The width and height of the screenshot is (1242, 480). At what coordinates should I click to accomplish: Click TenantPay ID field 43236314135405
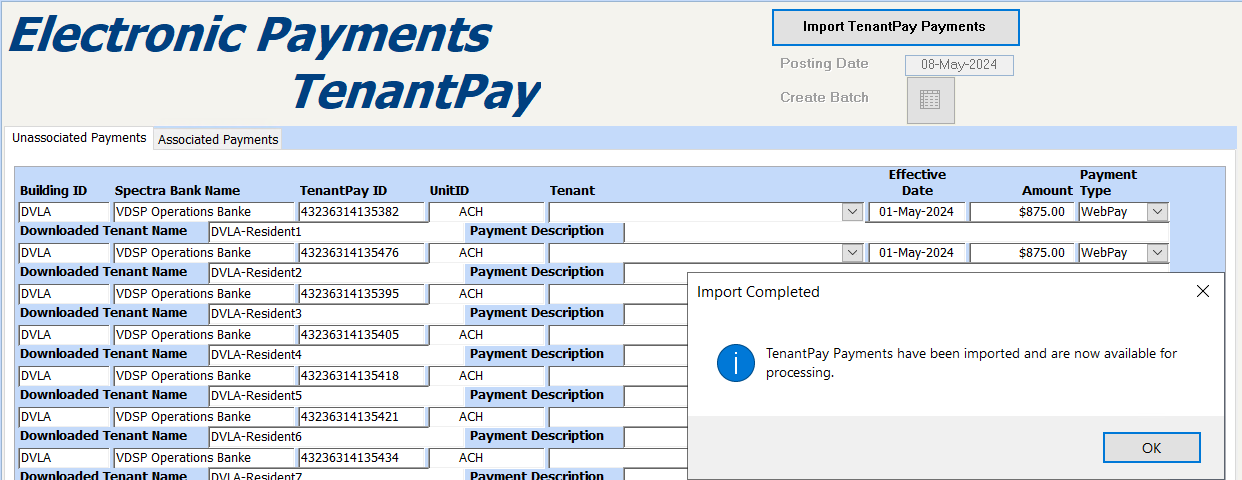pyautogui.click(x=362, y=335)
